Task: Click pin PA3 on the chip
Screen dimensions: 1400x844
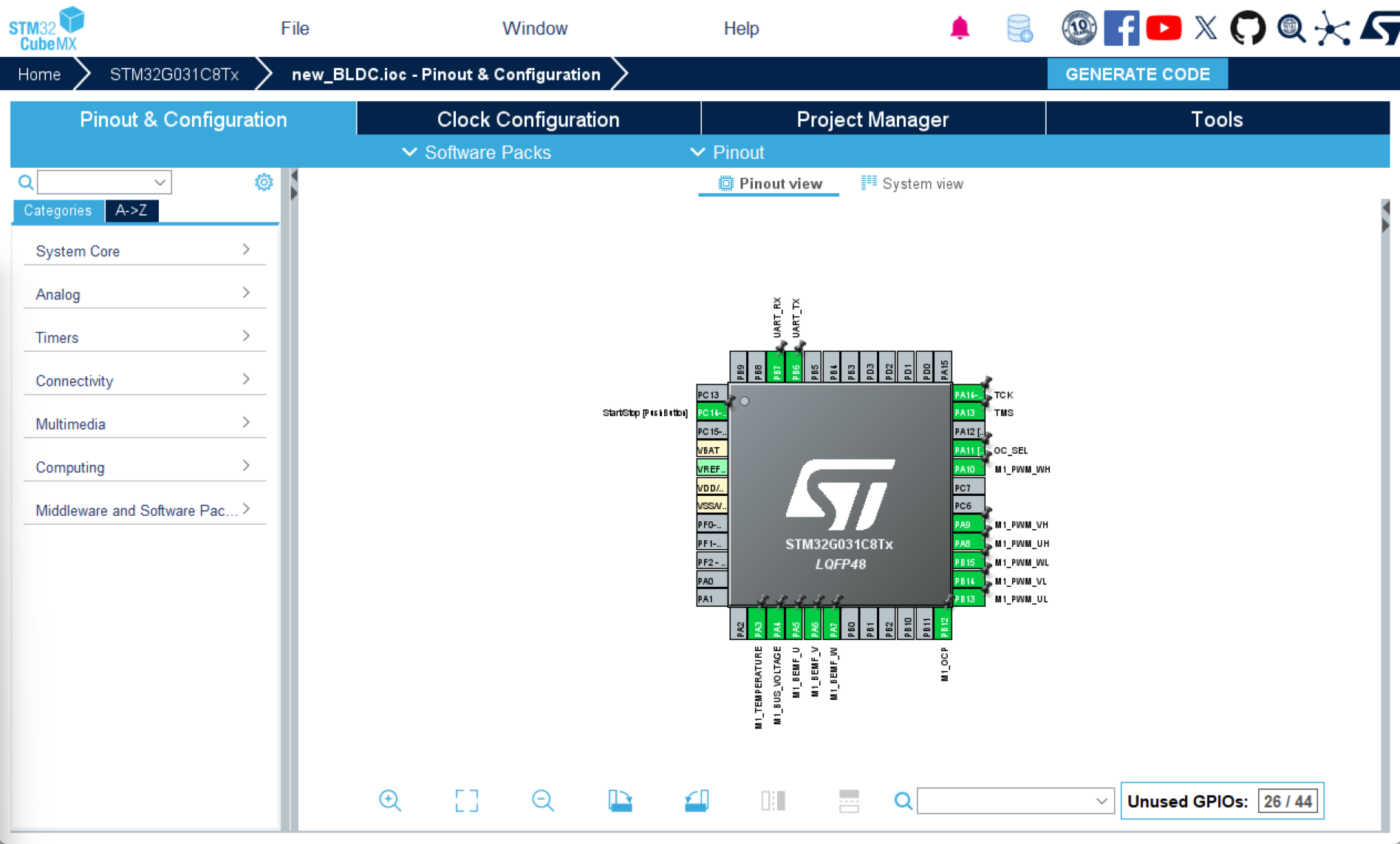Action: 757,624
